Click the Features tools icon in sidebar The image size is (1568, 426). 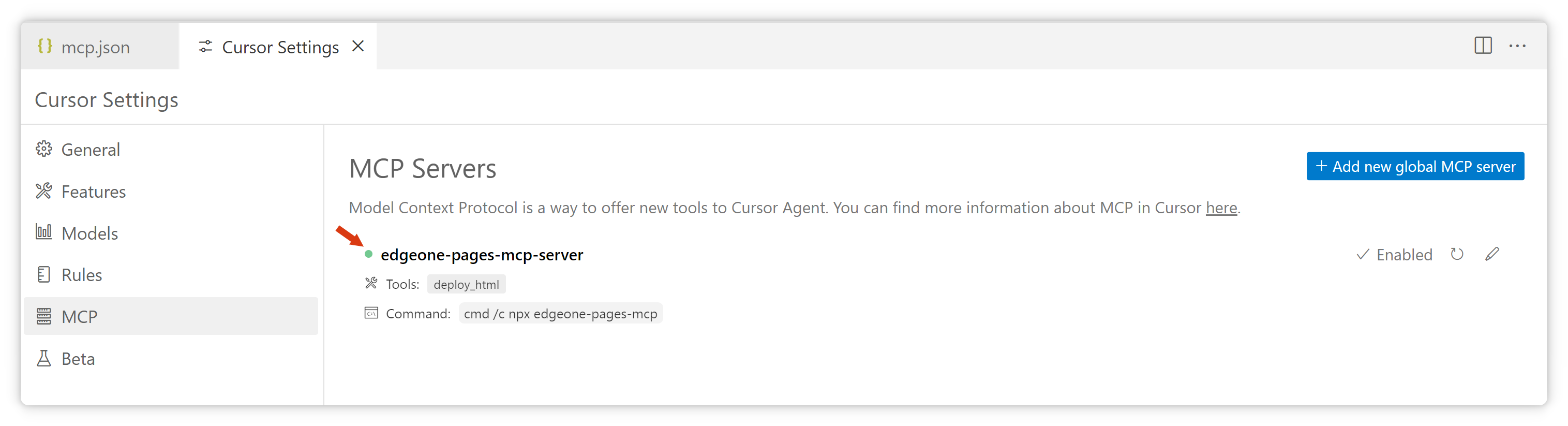pos(44,192)
